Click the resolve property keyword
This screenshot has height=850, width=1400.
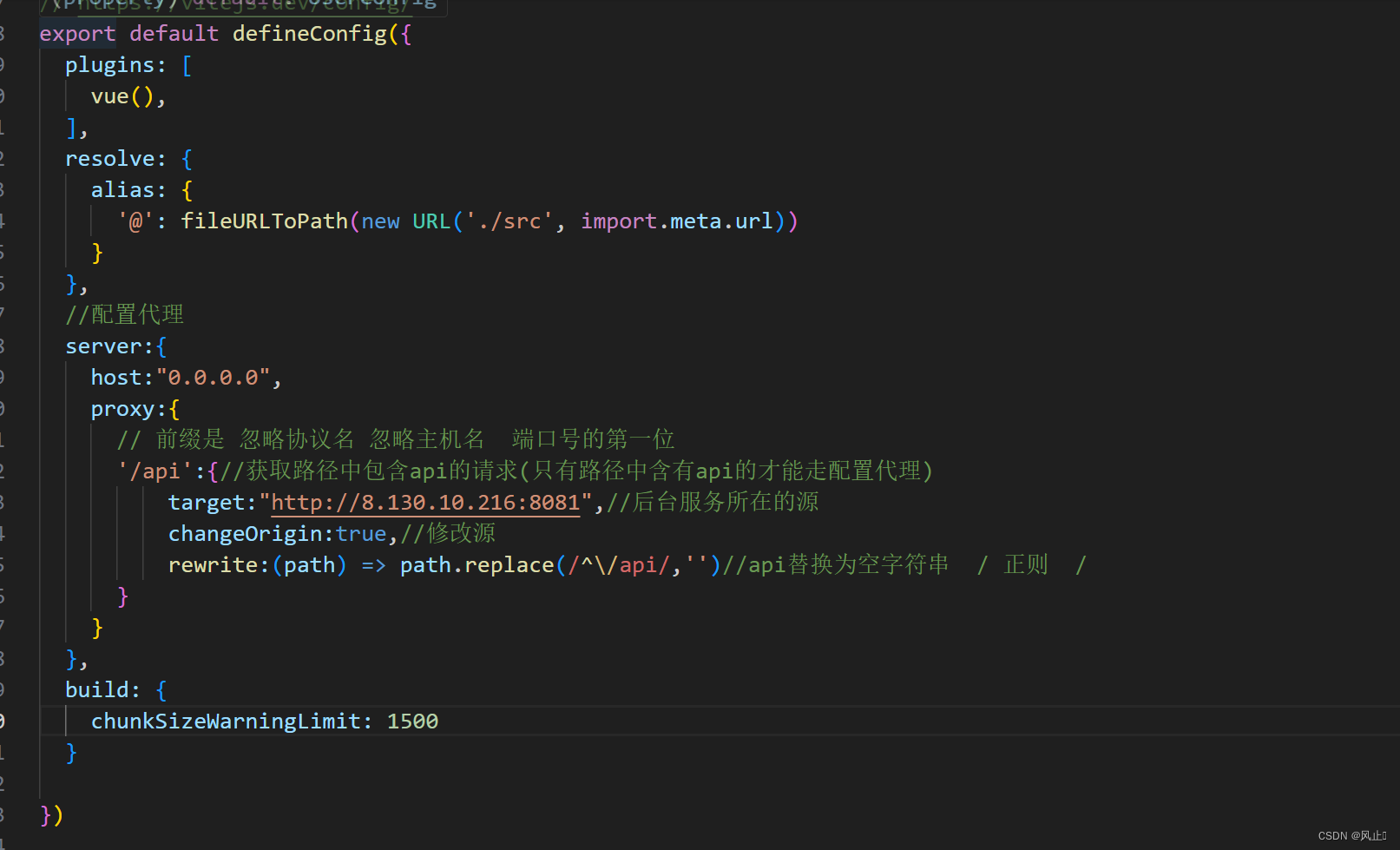pyautogui.click(x=113, y=158)
